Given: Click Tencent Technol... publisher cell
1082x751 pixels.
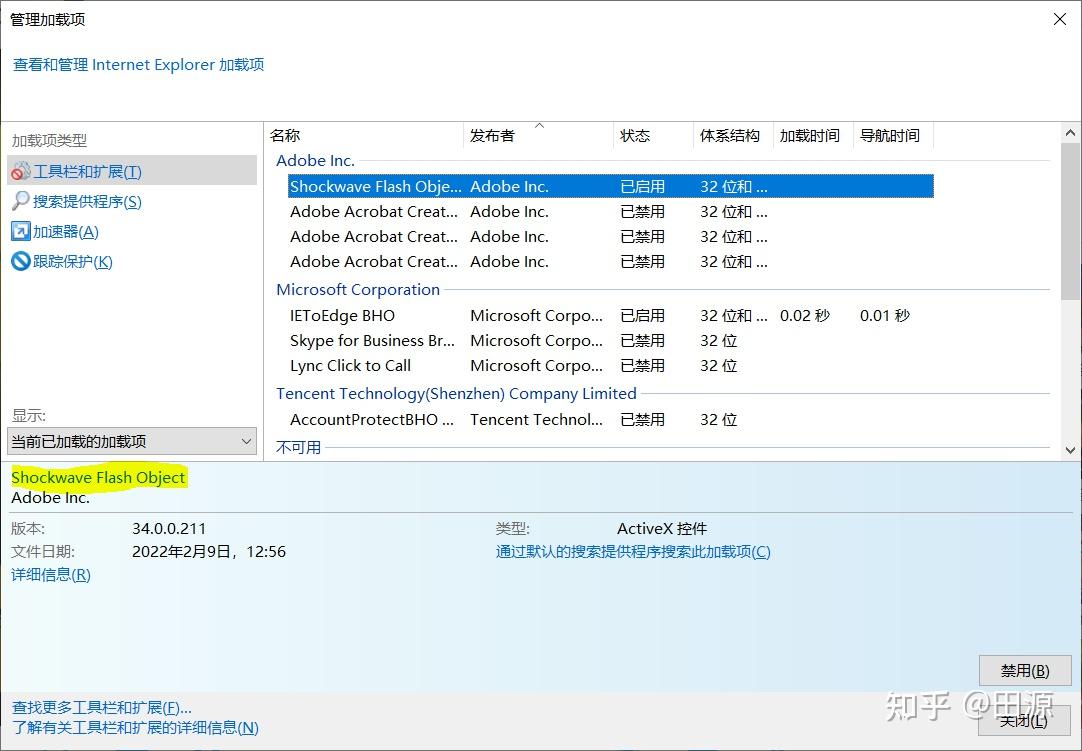Looking at the screenshot, I should tap(536, 419).
